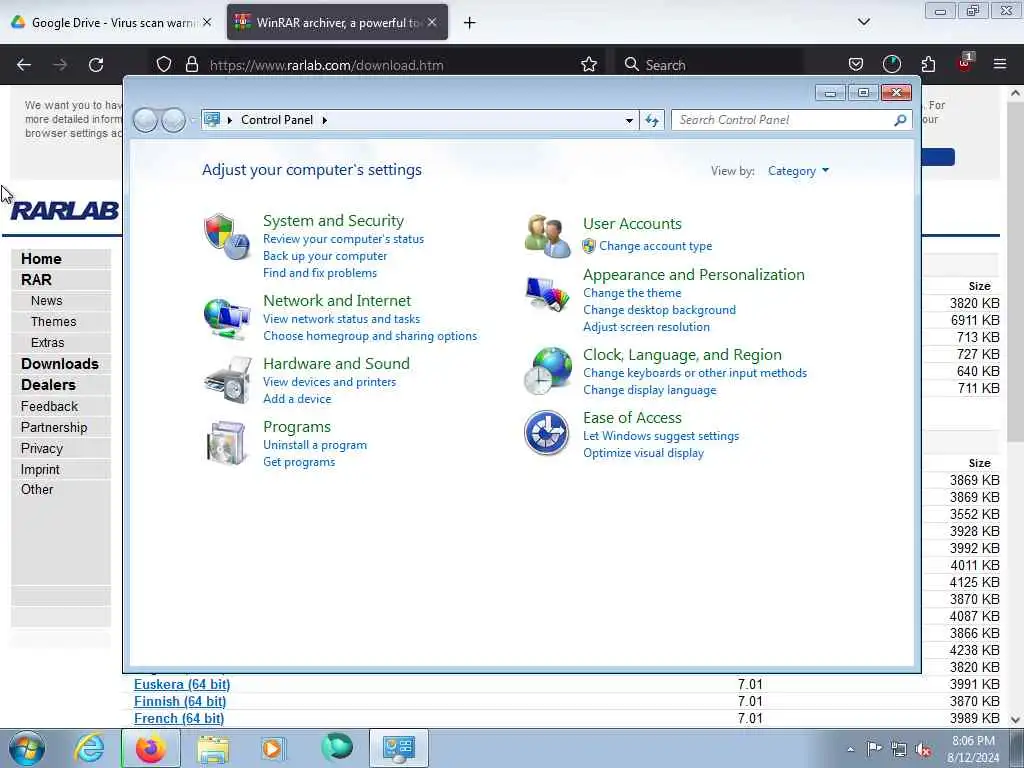This screenshot has width=1024, height=768.
Task: Click Change display language link
Action: pyautogui.click(x=650, y=390)
